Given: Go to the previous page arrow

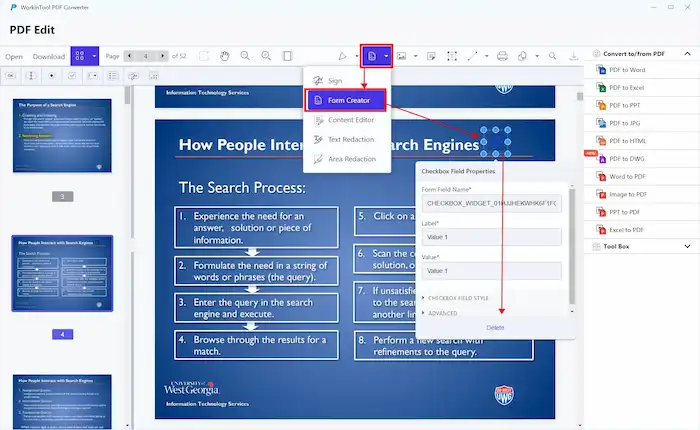Looking at the screenshot, I should (129, 56).
